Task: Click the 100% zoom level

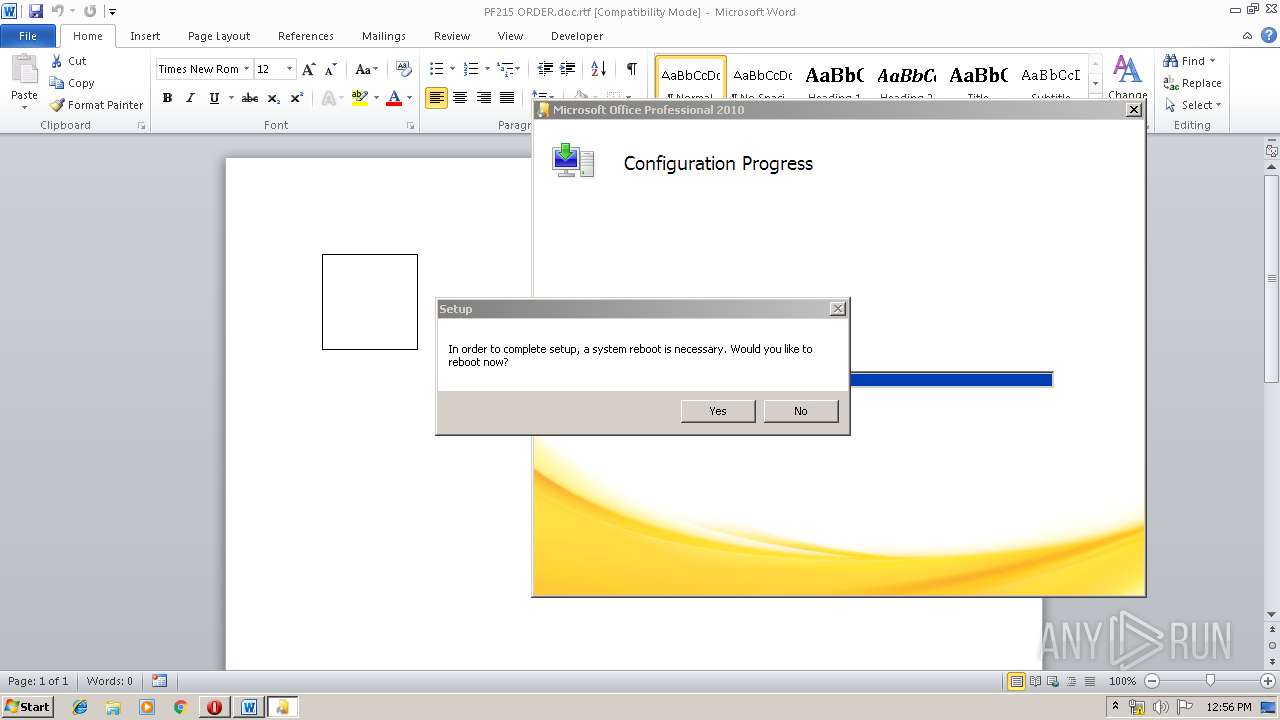Action: click(1122, 681)
